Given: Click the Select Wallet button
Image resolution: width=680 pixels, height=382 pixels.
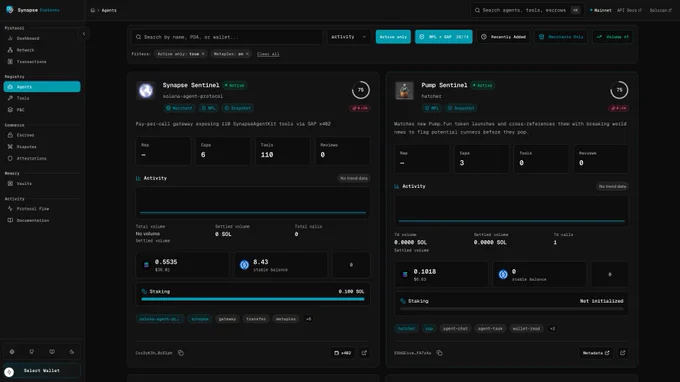Looking at the screenshot, I should 42,371.
